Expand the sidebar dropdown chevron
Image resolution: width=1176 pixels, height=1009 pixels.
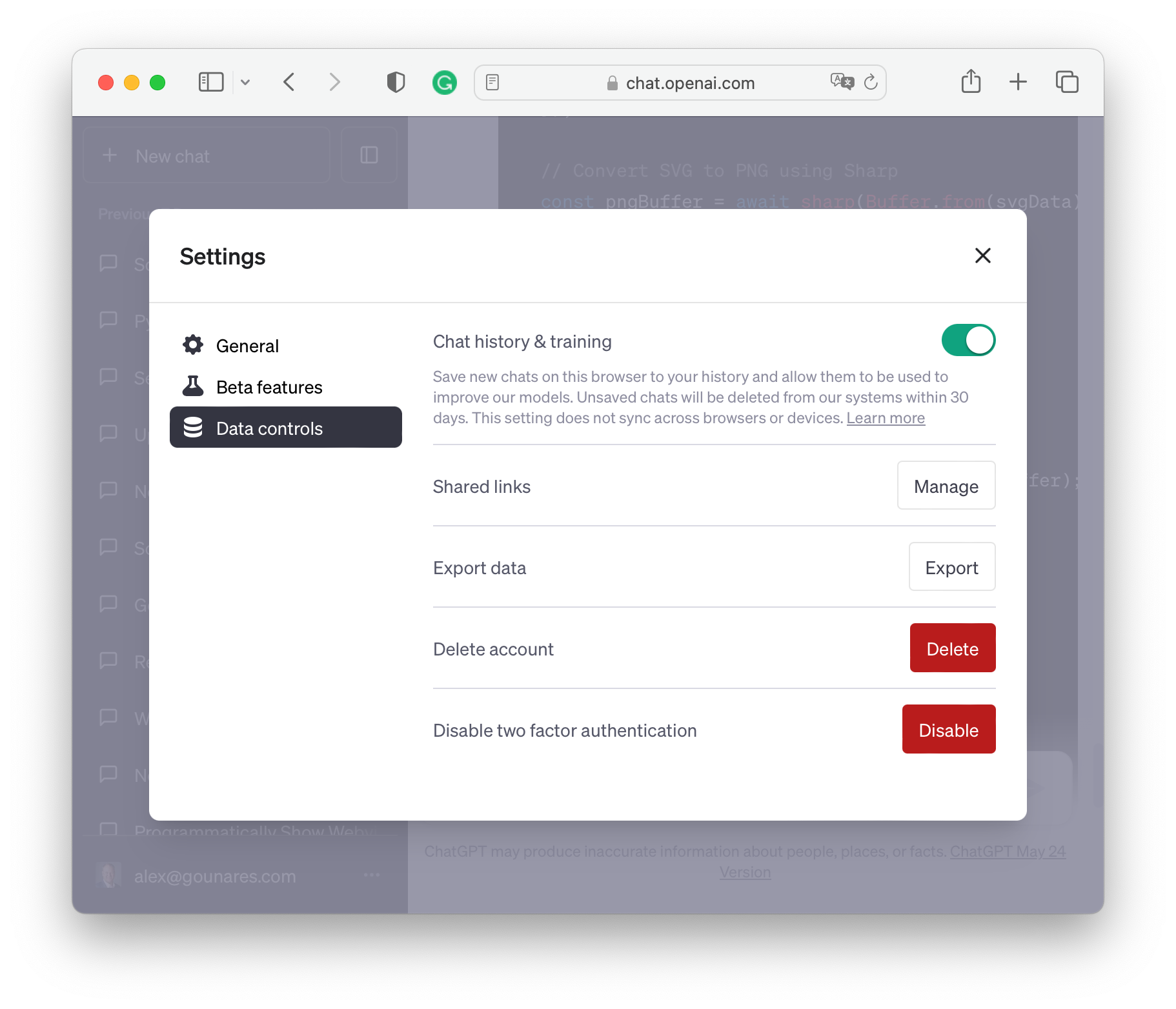[245, 82]
